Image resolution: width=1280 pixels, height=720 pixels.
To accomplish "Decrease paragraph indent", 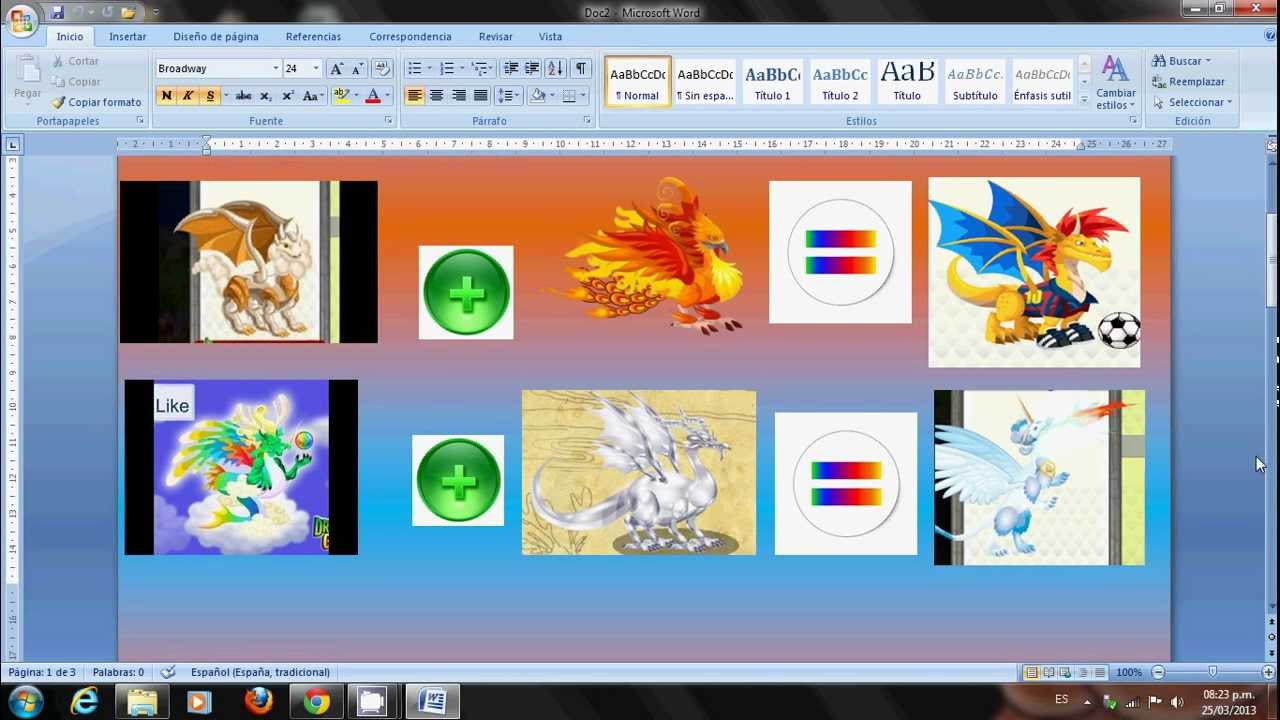I will pos(511,68).
